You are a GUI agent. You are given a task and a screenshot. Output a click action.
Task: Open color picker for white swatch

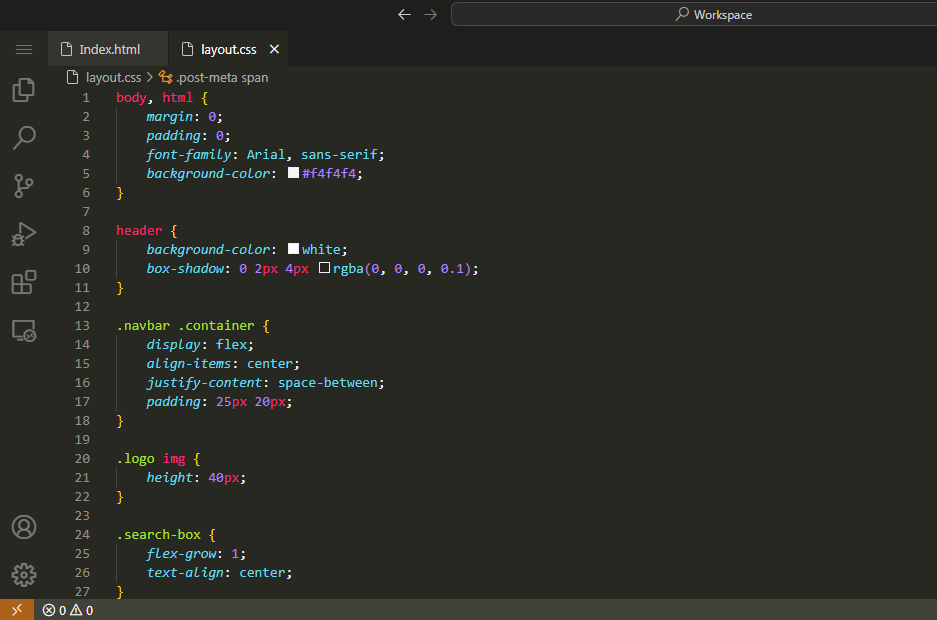pyautogui.click(x=293, y=248)
